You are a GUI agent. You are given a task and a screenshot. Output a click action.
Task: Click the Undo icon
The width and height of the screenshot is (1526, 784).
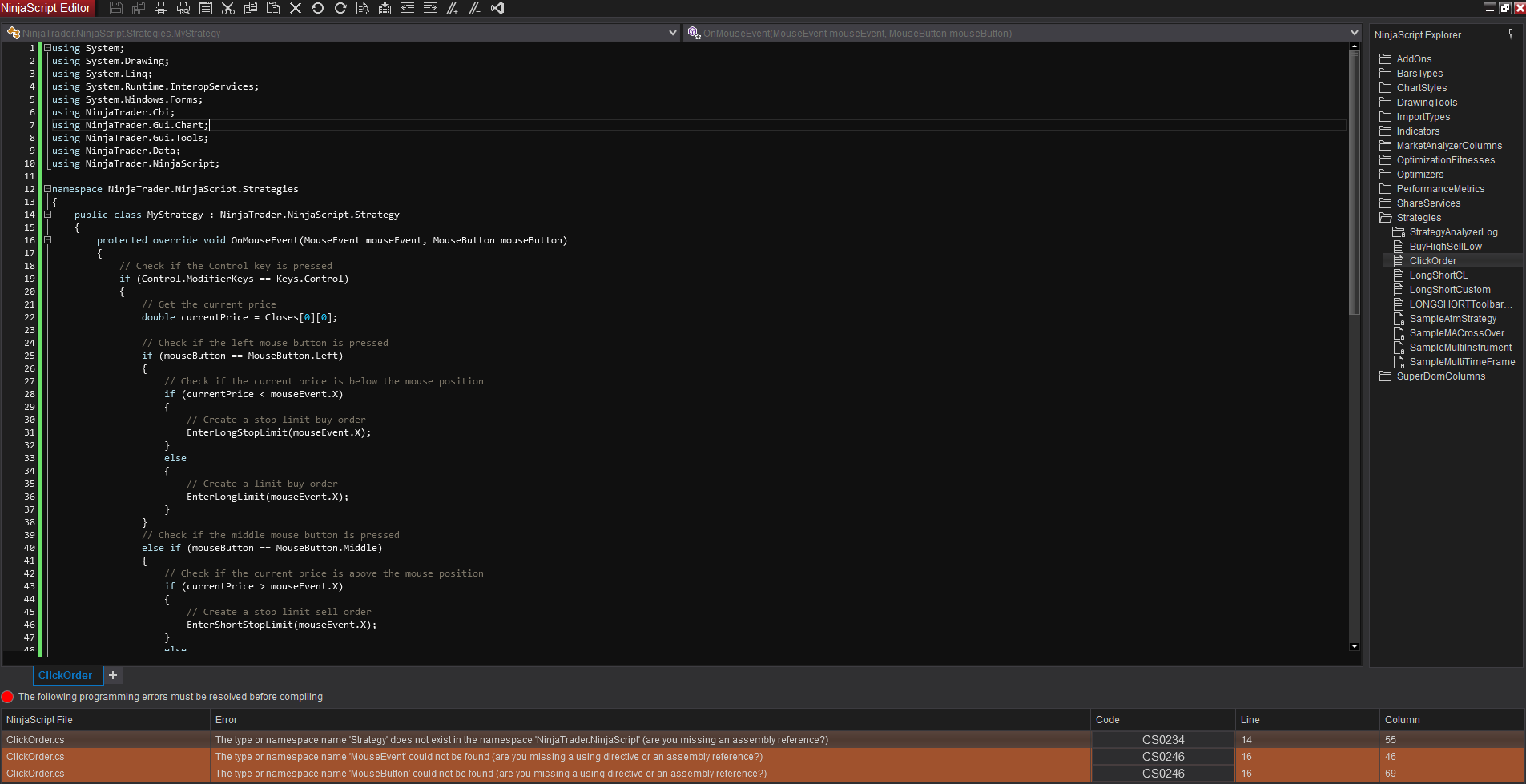(318, 8)
